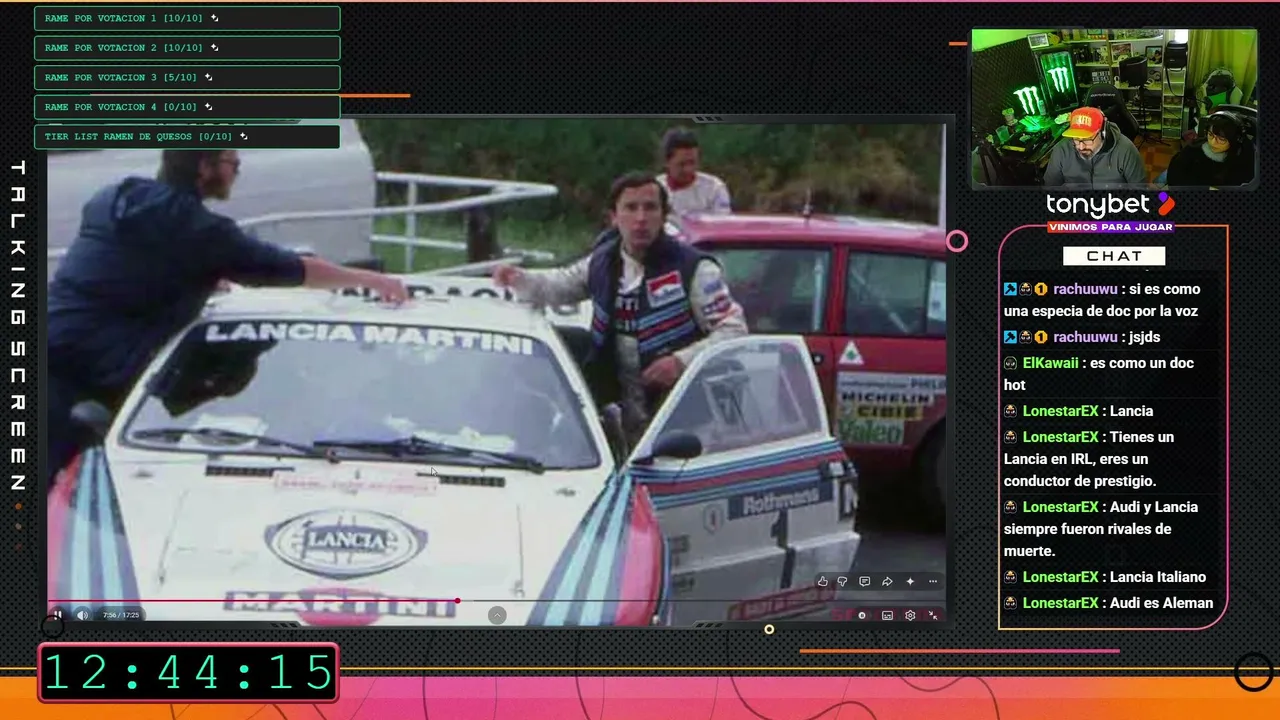This screenshot has width=1280, height=720.
Task: Click chat text 'Lancia Italiano'
Action: [x=1158, y=577]
